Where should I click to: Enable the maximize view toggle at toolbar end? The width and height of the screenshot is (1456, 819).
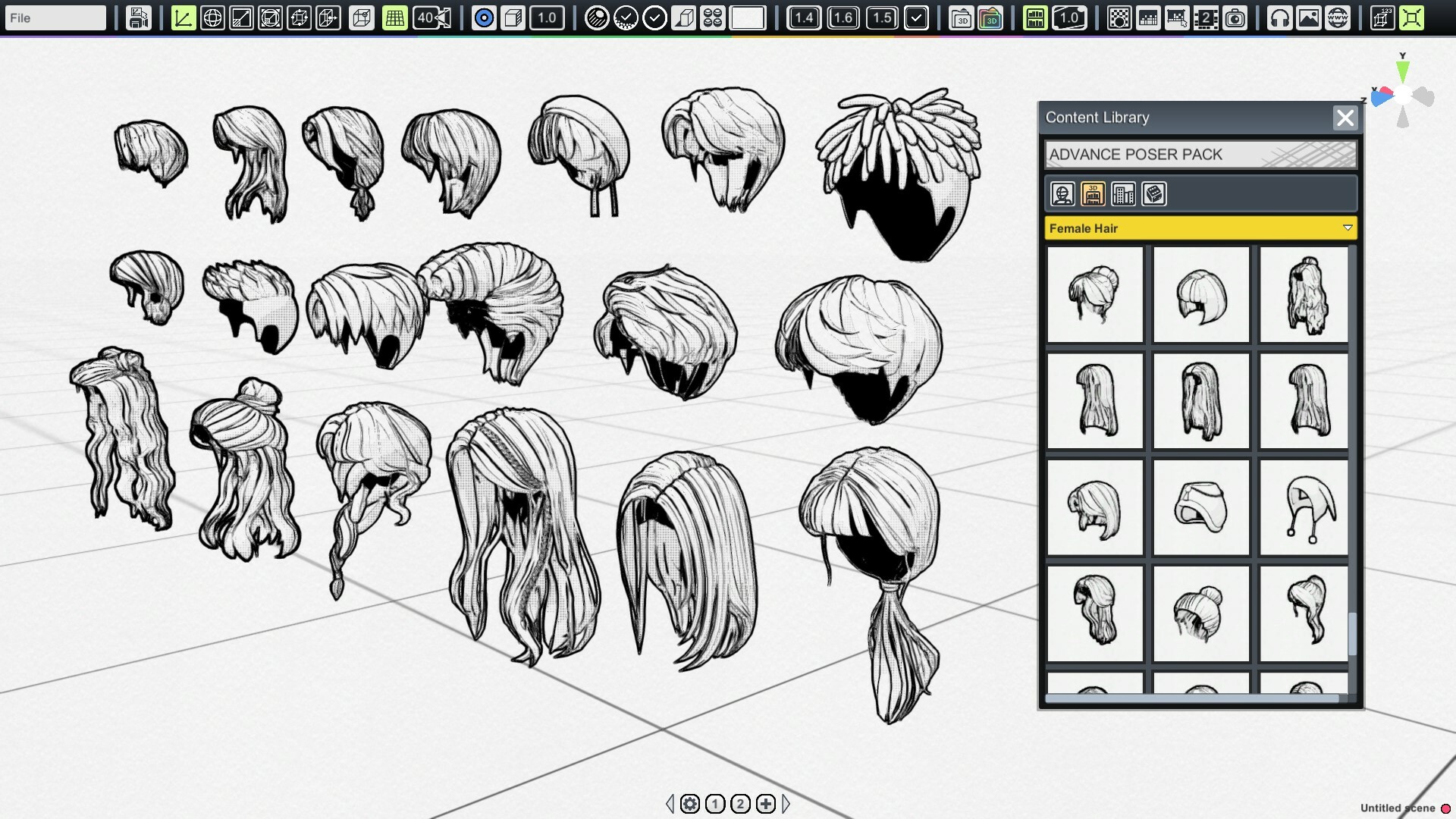click(1412, 17)
